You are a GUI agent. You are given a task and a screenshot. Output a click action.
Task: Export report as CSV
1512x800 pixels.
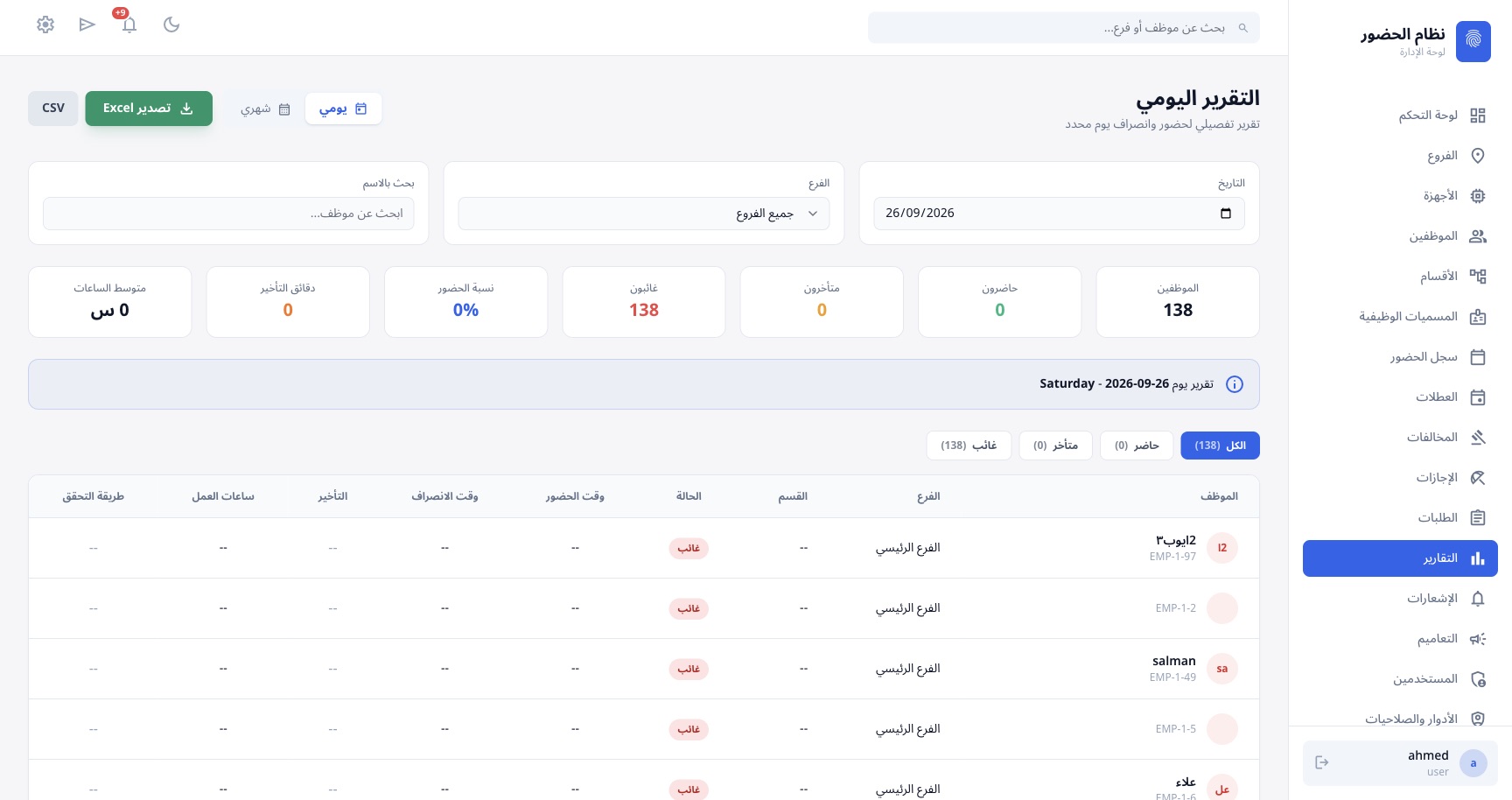tap(53, 109)
